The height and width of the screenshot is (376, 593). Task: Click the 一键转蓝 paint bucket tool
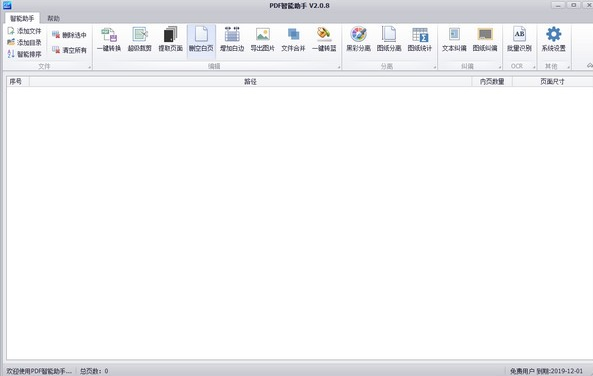coord(324,40)
